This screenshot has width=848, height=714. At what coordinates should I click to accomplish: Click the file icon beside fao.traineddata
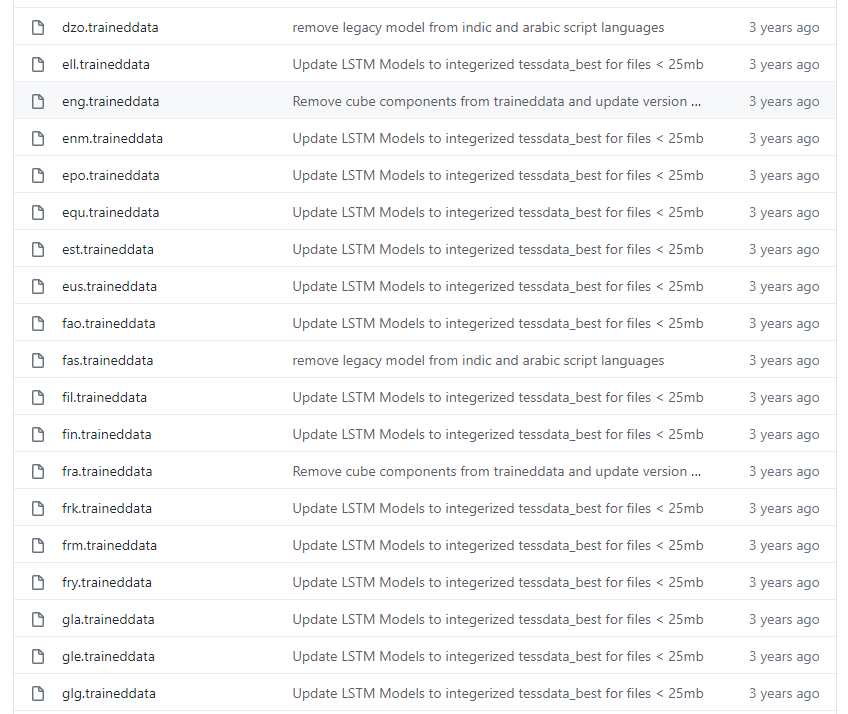tap(38, 323)
